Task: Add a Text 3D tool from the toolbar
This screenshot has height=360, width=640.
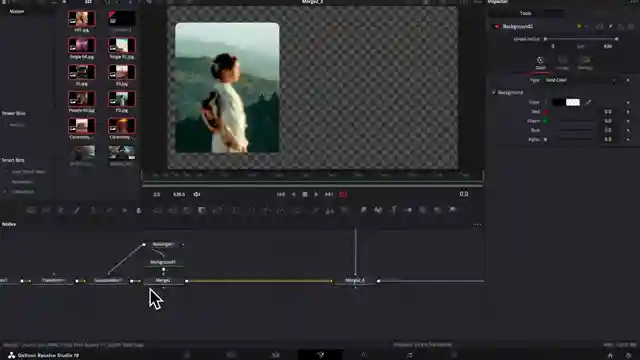Action: pyautogui.click(x=393, y=210)
